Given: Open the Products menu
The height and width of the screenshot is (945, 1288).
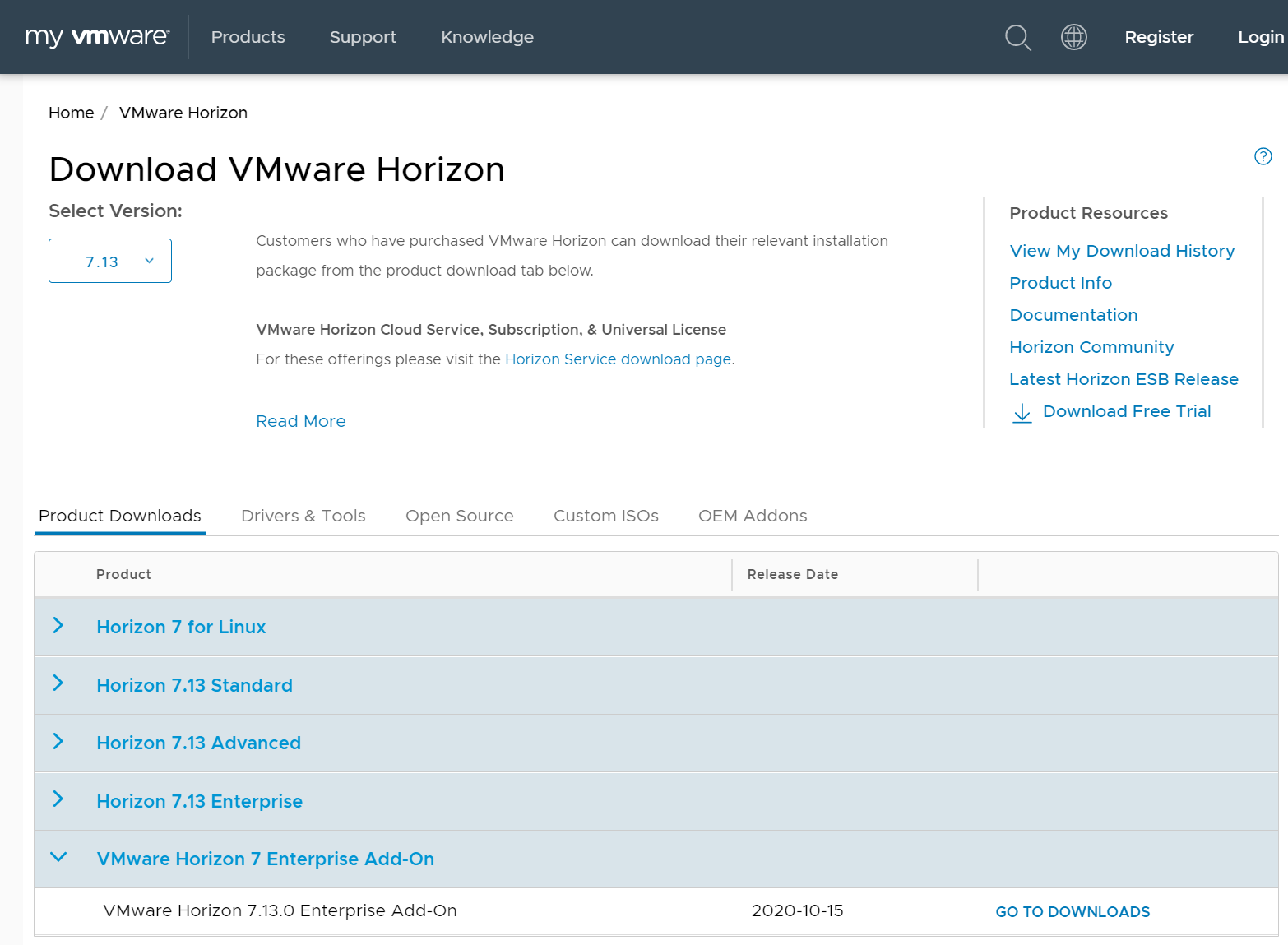Looking at the screenshot, I should click(x=248, y=37).
